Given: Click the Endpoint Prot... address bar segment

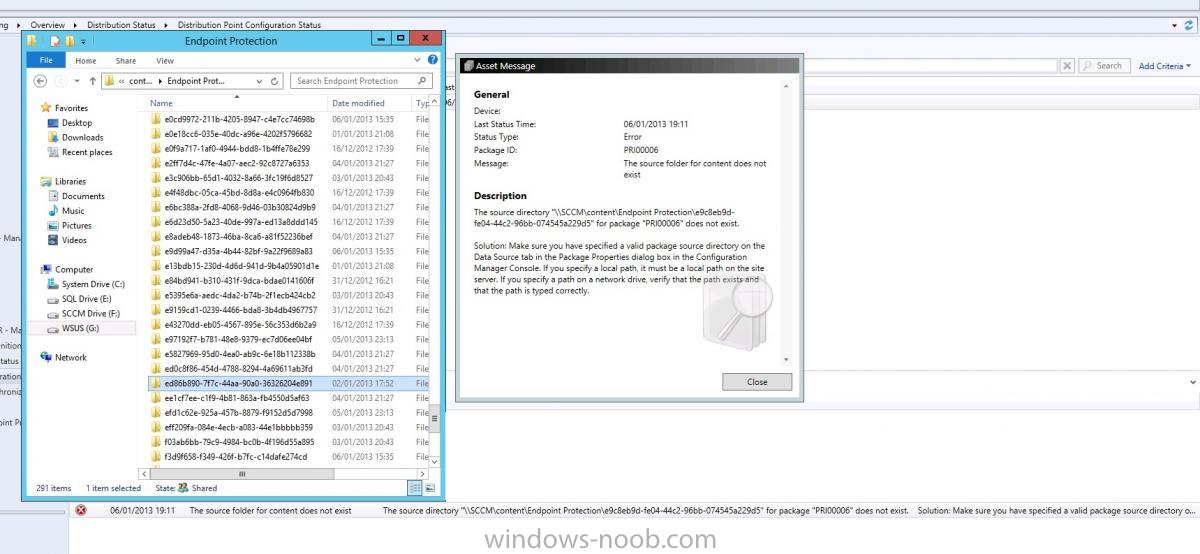Looking at the screenshot, I should point(196,81).
